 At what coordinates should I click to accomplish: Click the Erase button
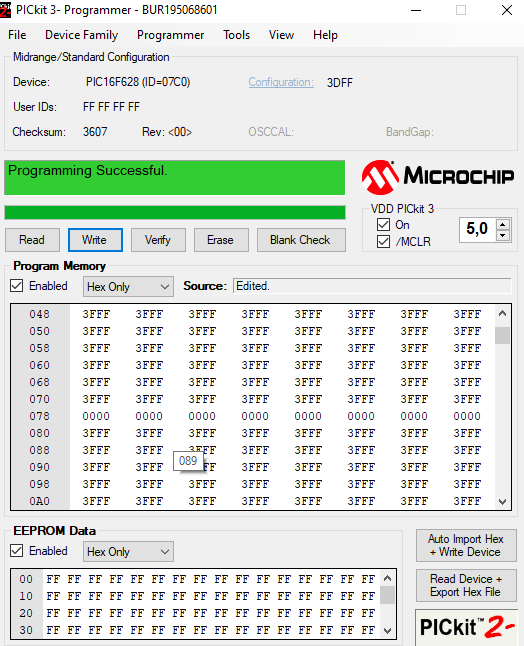point(221,240)
